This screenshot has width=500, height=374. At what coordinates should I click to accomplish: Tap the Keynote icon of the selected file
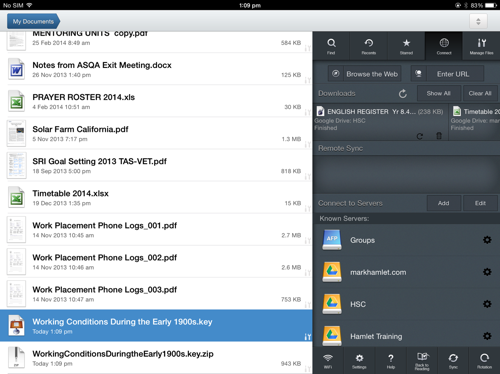coord(16,326)
